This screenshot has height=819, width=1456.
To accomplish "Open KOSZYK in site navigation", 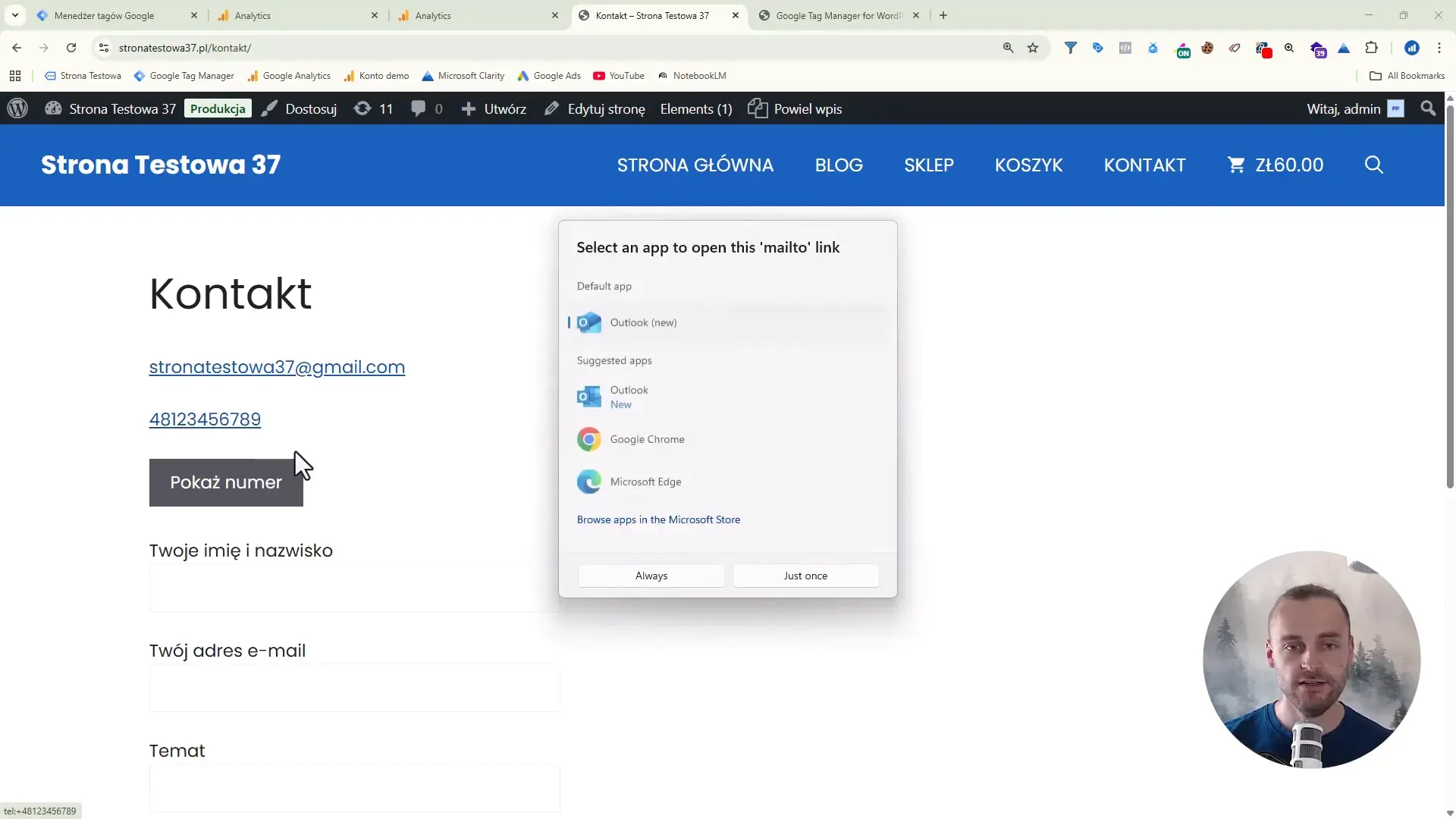I will point(1028,165).
